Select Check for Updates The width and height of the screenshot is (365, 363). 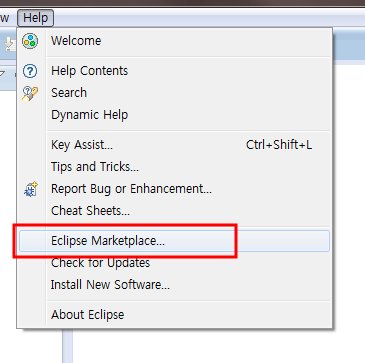[174, 263]
